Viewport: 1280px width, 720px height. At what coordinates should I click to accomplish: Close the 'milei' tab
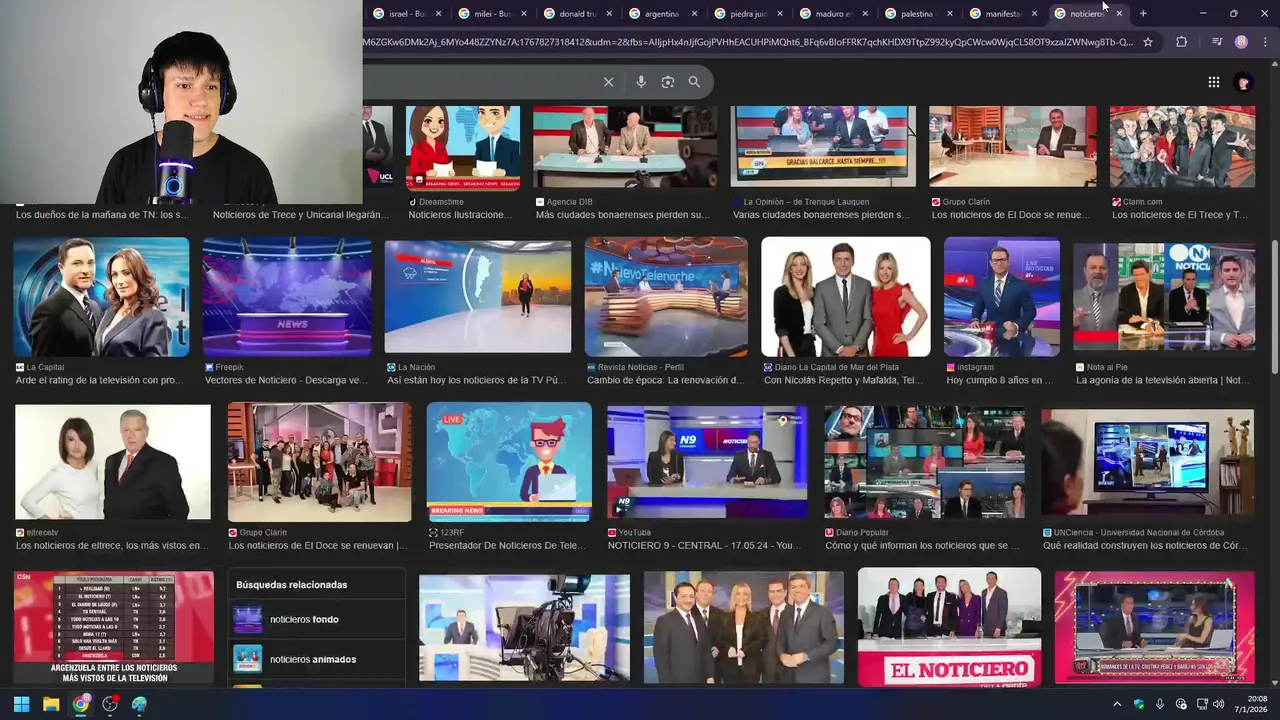point(524,14)
